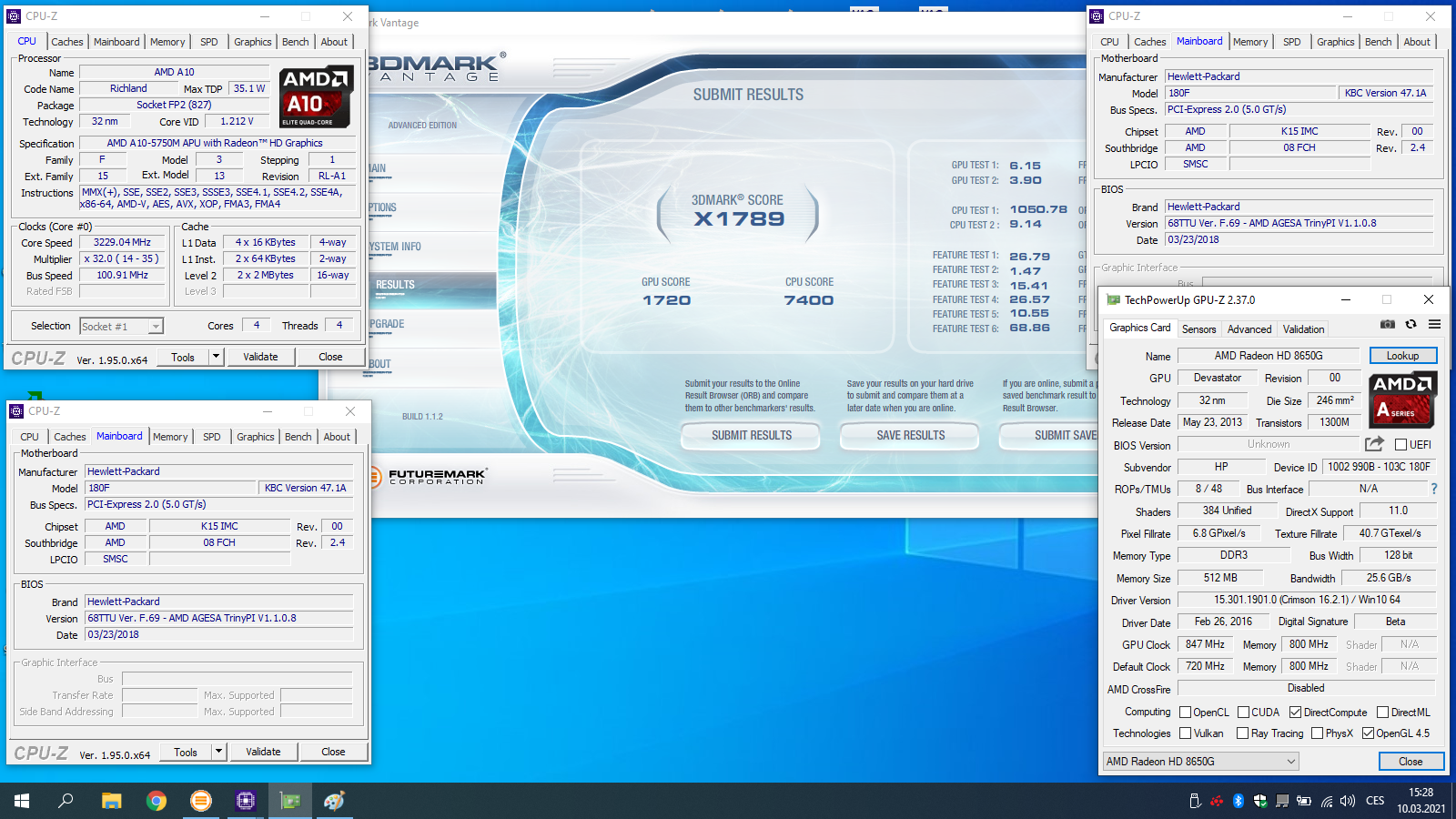The width and height of the screenshot is (1456, 819).
Task: Click the SUBMIT RESULTS button in 3DMark
Action: pos(752,436)
